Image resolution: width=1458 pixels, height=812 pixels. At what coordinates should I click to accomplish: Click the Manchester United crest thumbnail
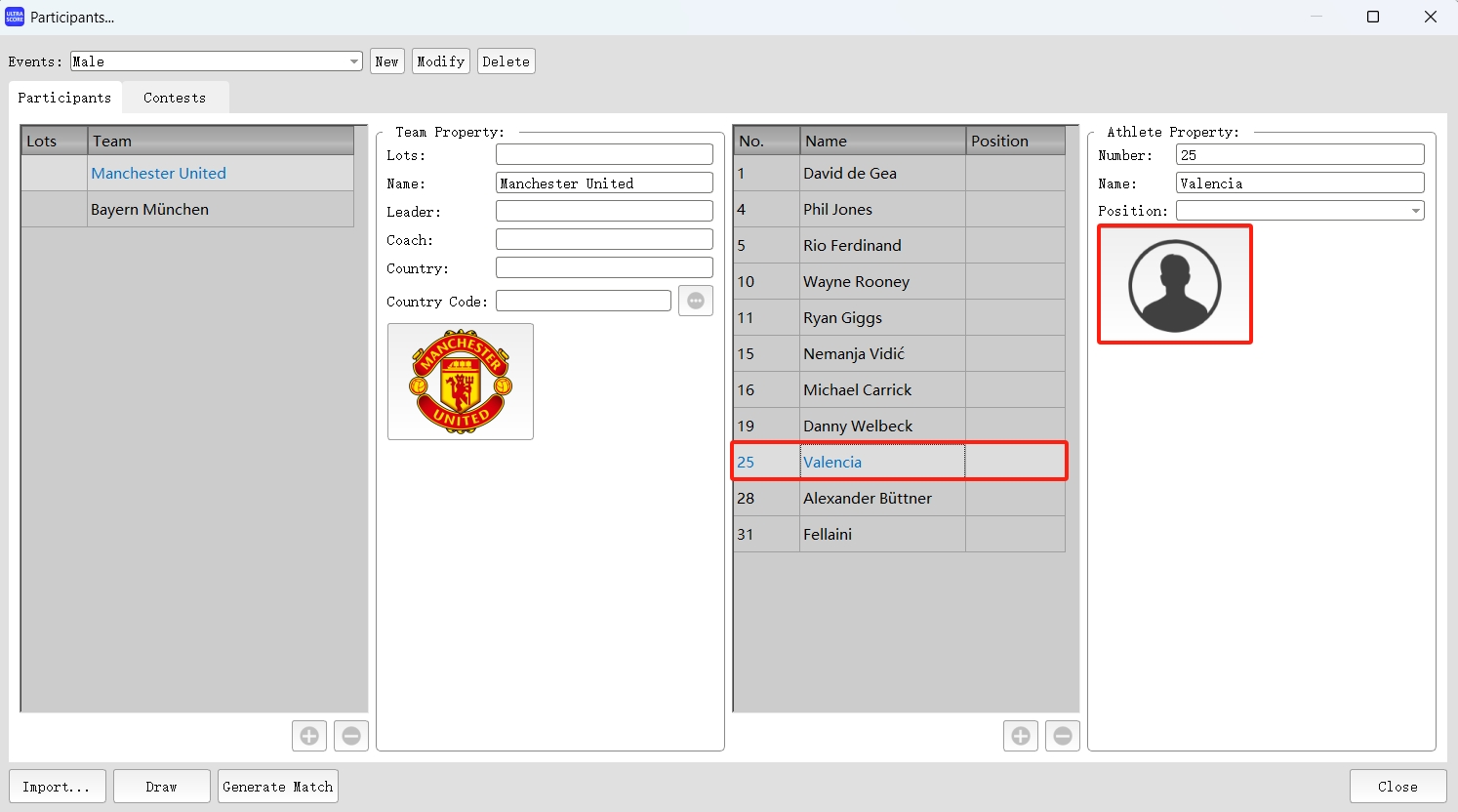460,381
